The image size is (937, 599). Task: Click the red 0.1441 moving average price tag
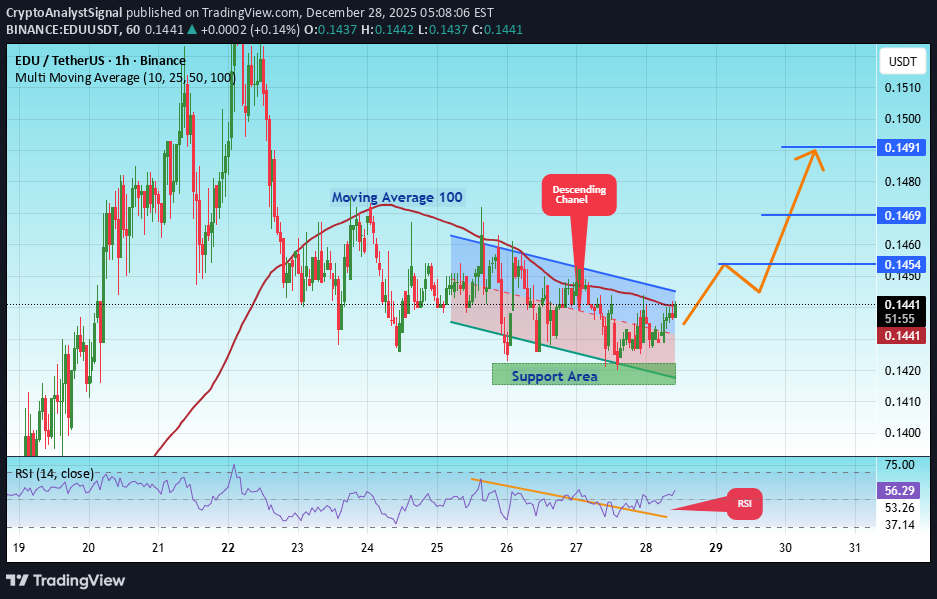[903, 336]
